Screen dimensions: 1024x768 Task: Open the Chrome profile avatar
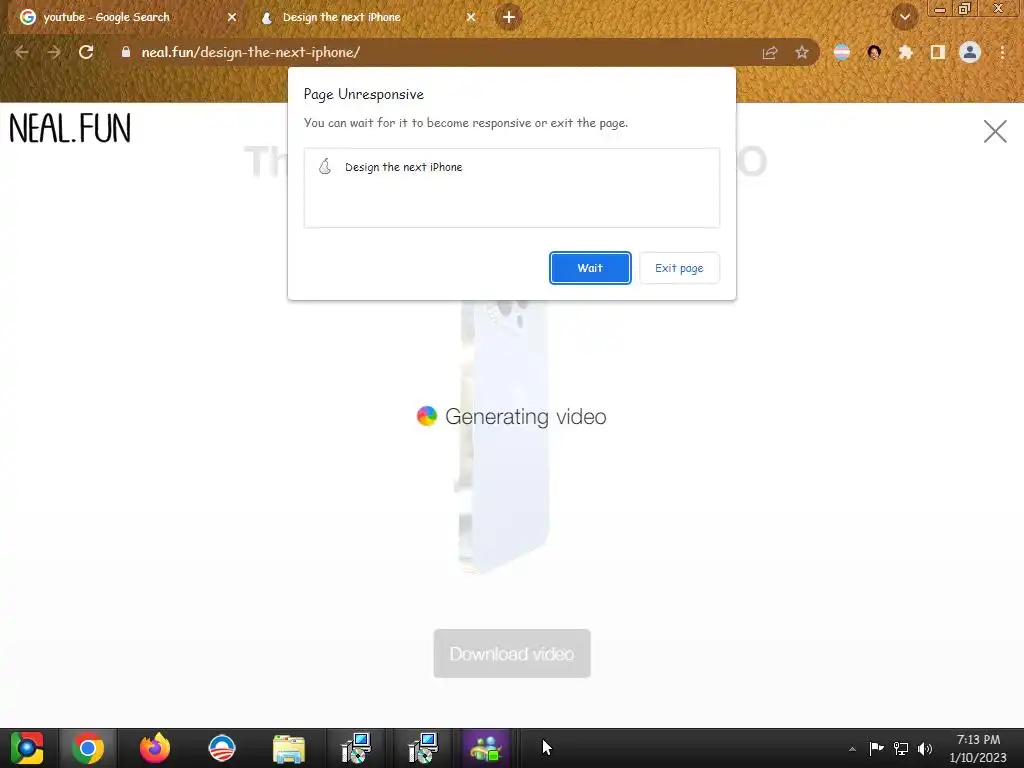[970, 52]
